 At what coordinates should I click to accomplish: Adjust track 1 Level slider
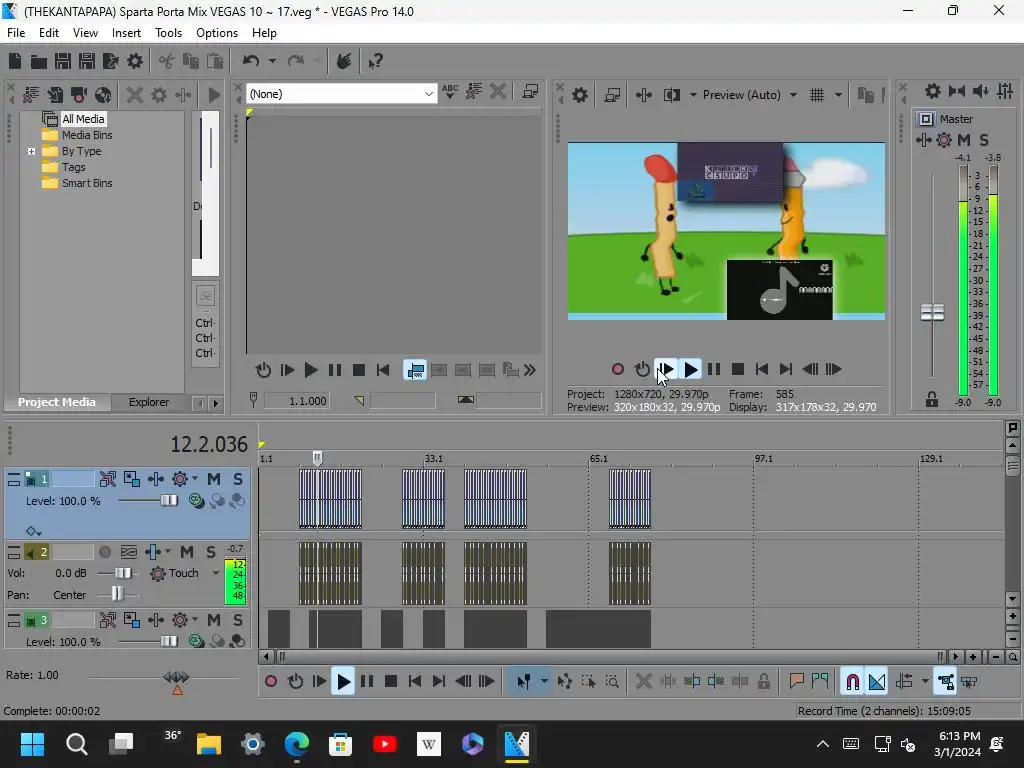coord(168,501)
